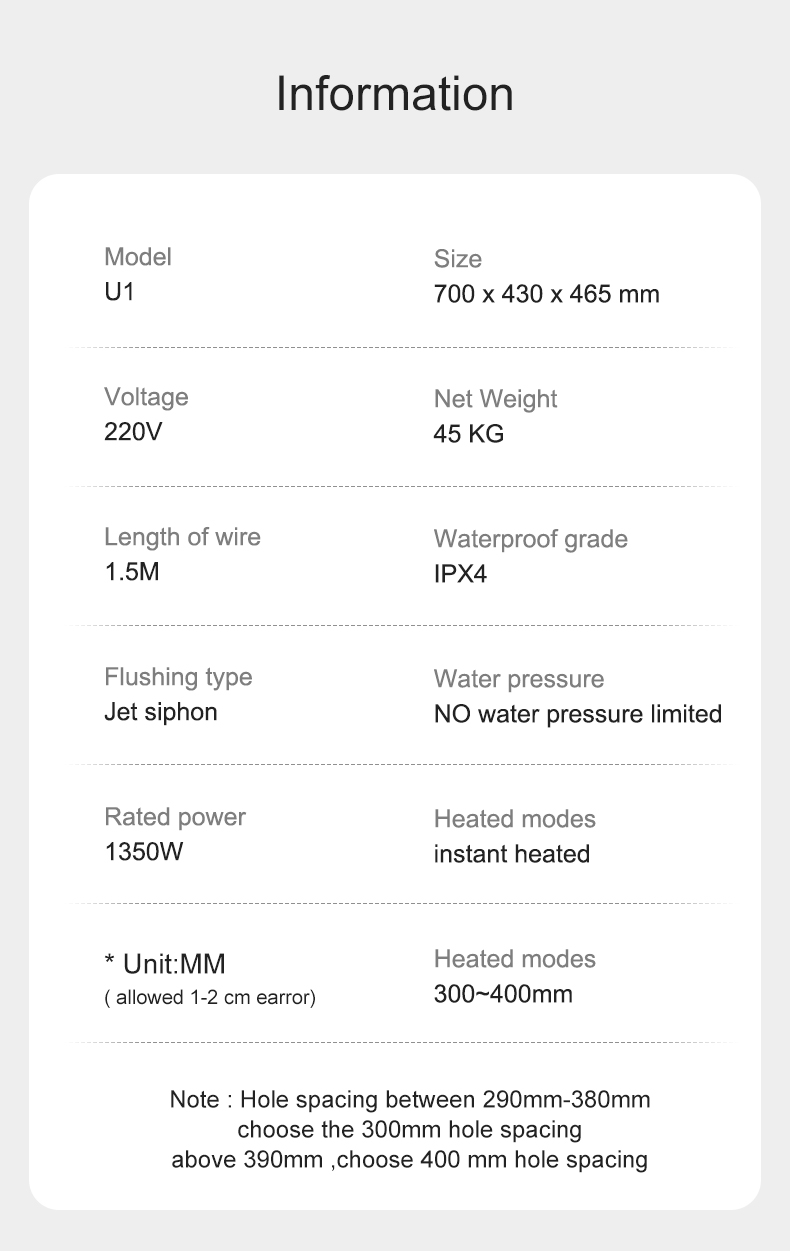The width and height of the screenshot is (790, 1251).
Task: Click "NO water pressure limited" text
Action: 577,714
